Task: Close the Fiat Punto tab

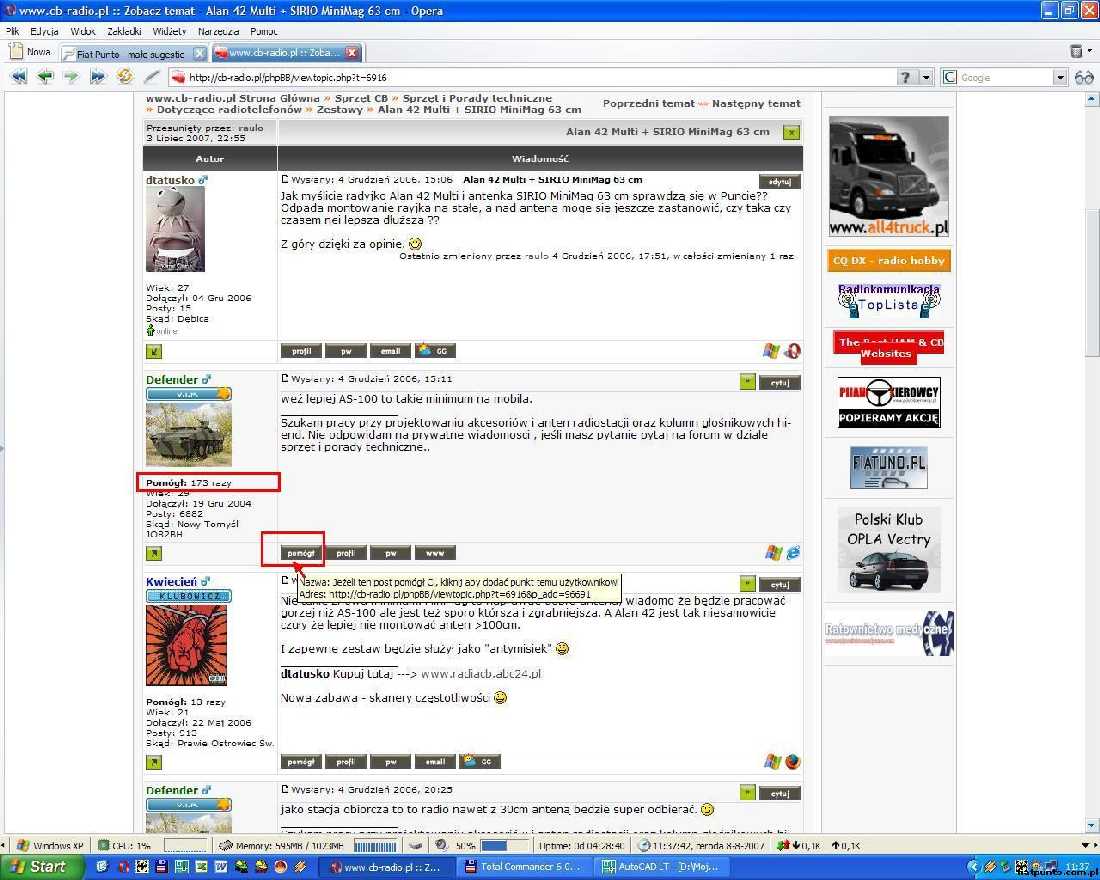Action: pyautogui.click(x=199, y=53)
